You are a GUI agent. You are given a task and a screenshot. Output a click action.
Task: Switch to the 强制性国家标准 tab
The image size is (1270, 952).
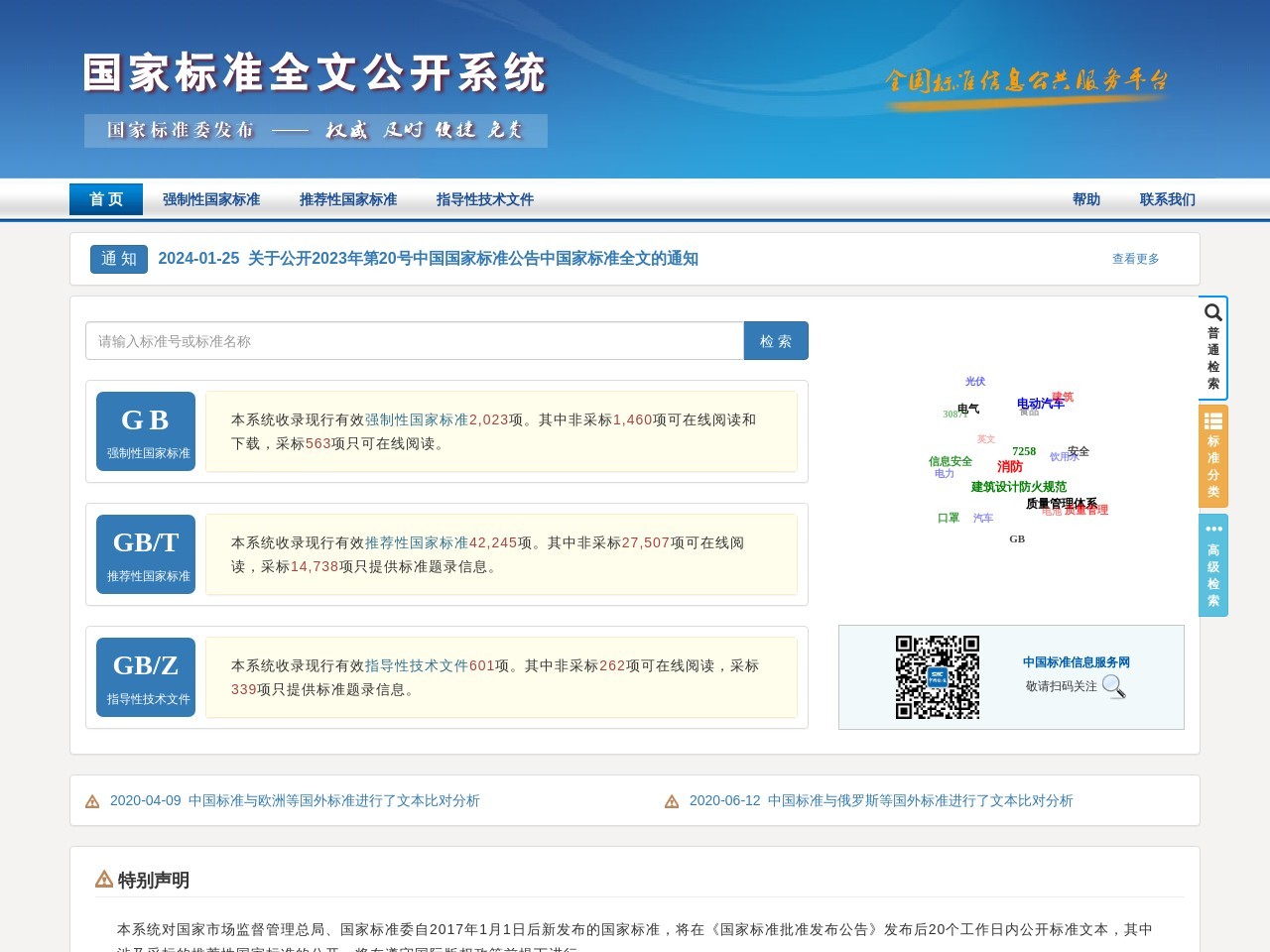tap(209, 199)
